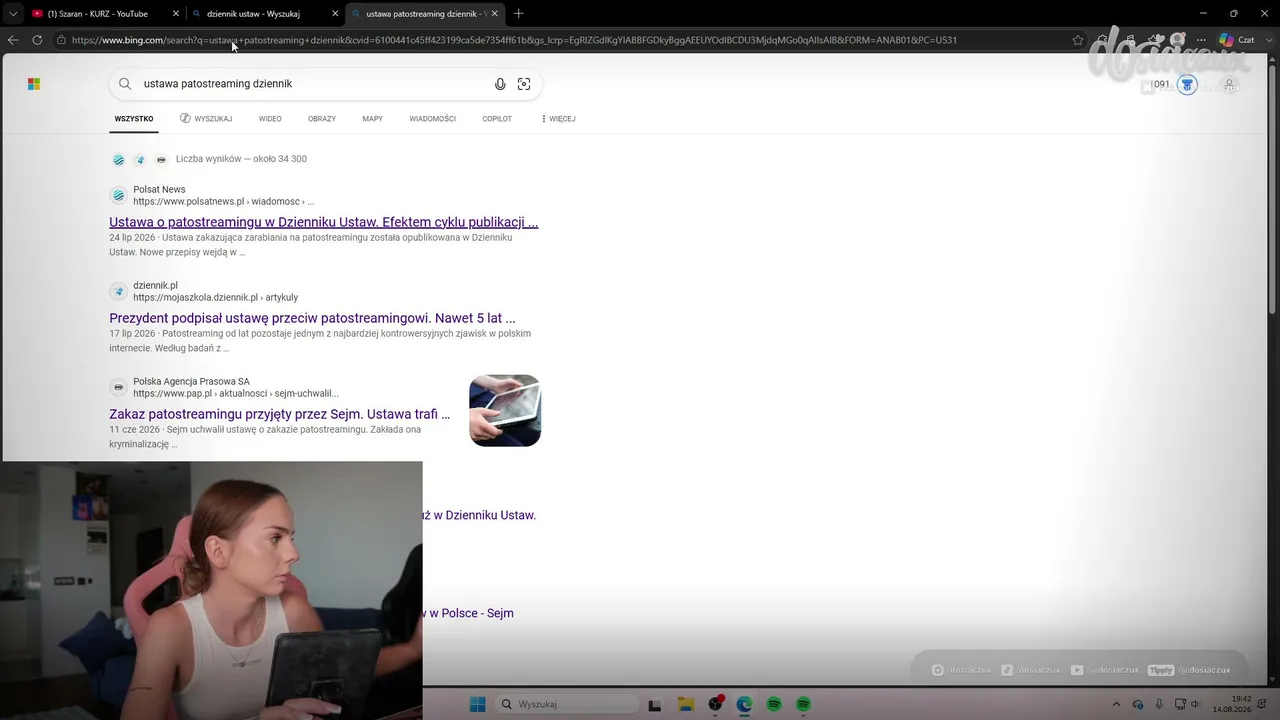Screen dimensions: 1280x720
Task: Open Microsoft Edge from the taskbar
Action: (744, 704)
